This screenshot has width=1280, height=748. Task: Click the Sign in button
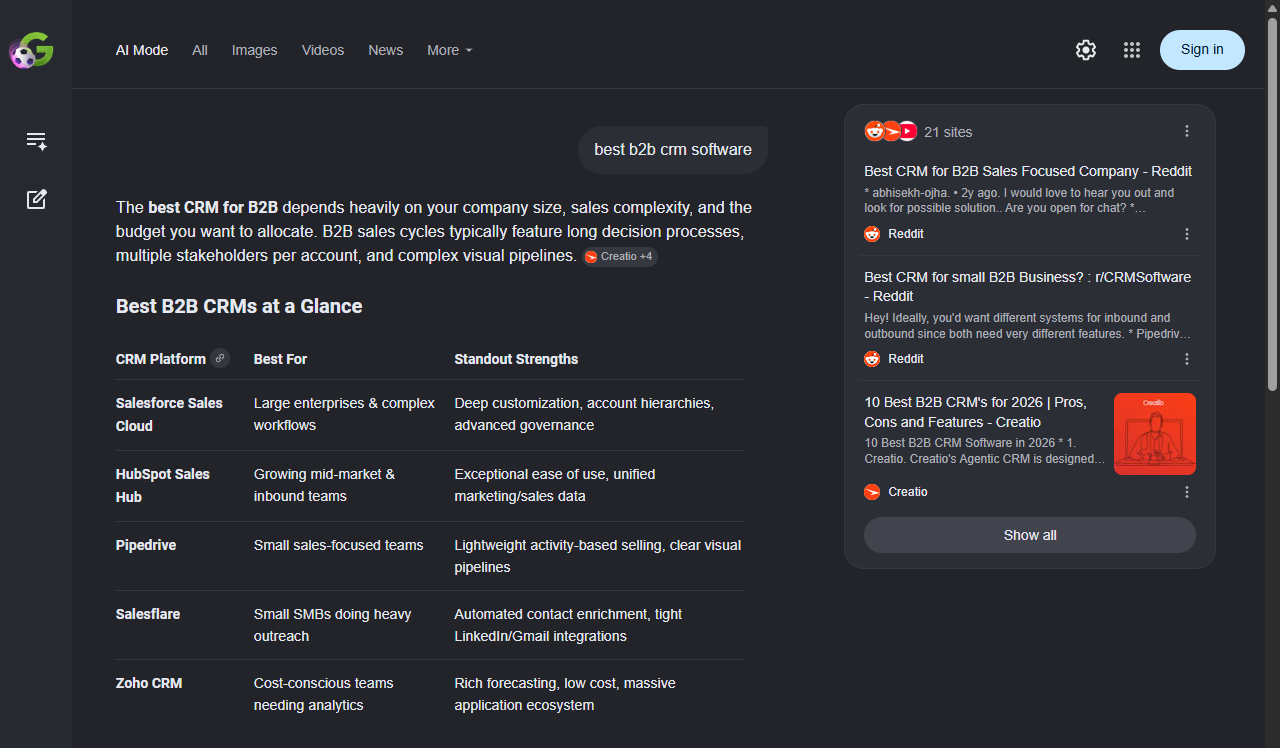tap(1202, 50)
